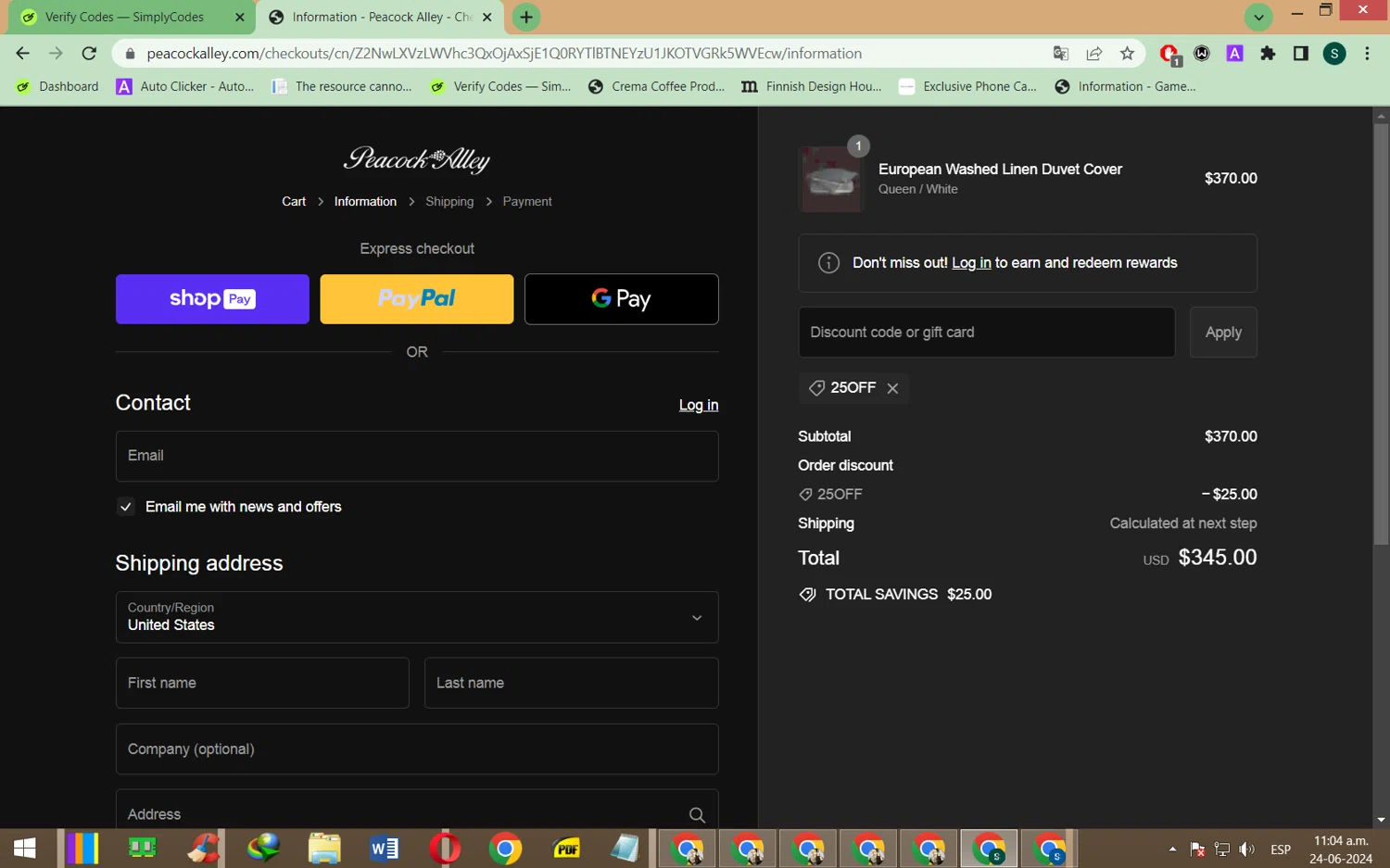
Task: Click the Peacock Alley logo
Action: click(417, 159)
